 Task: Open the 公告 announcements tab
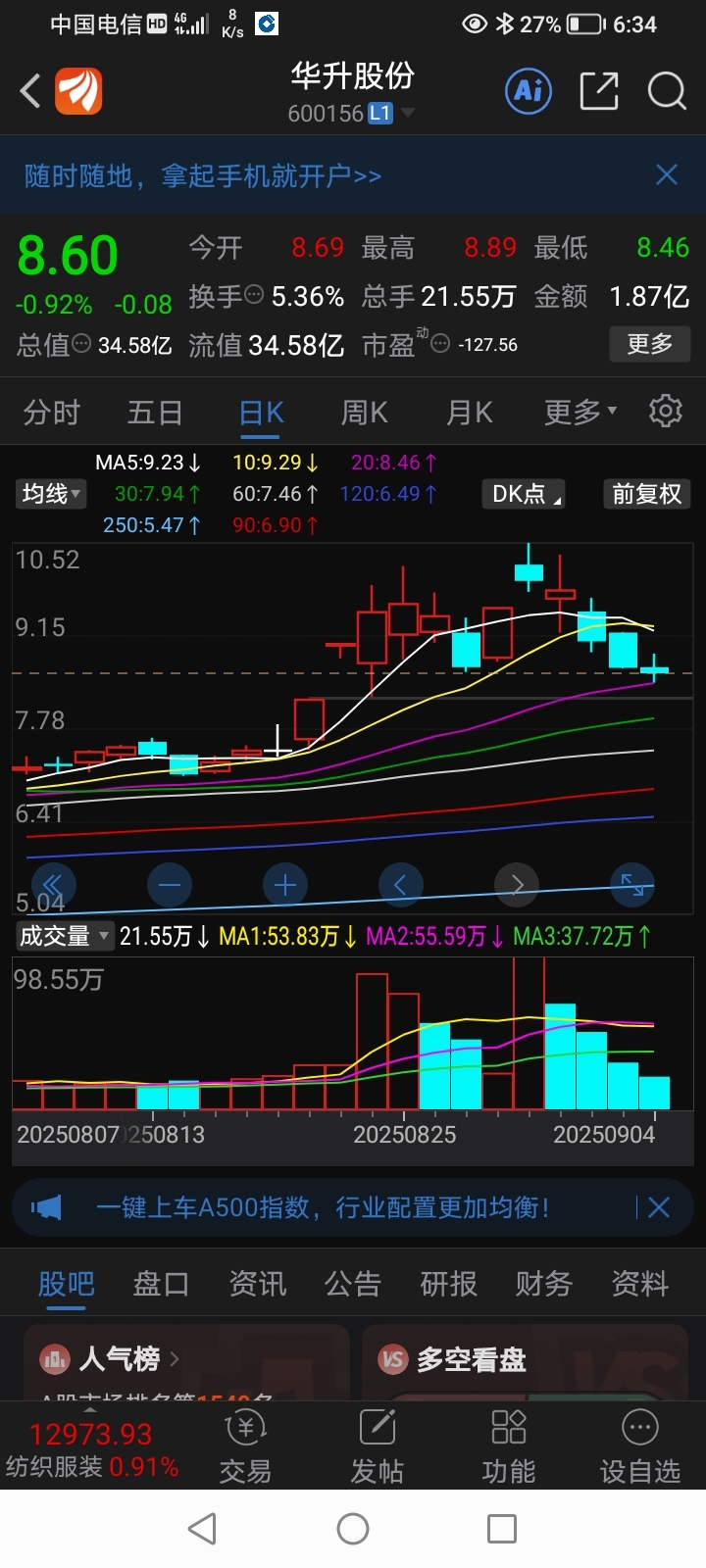pyautogui.click(x=353, y=1284)
